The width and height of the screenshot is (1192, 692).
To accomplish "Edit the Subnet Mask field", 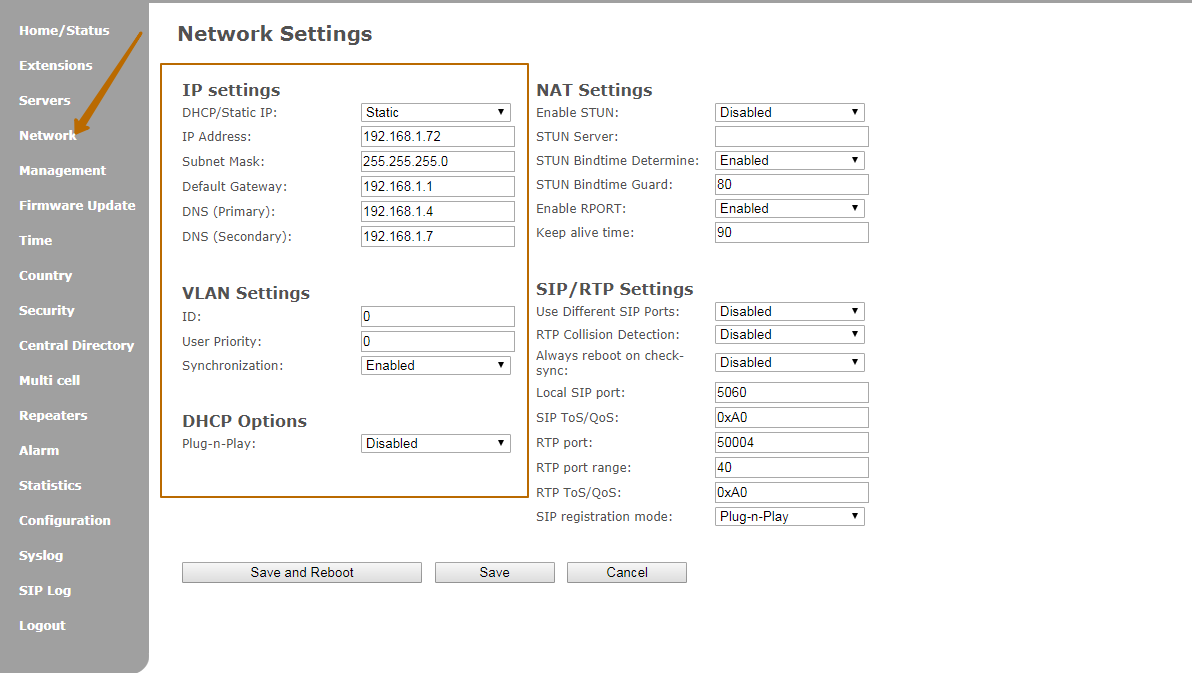I will pos(438,161).
